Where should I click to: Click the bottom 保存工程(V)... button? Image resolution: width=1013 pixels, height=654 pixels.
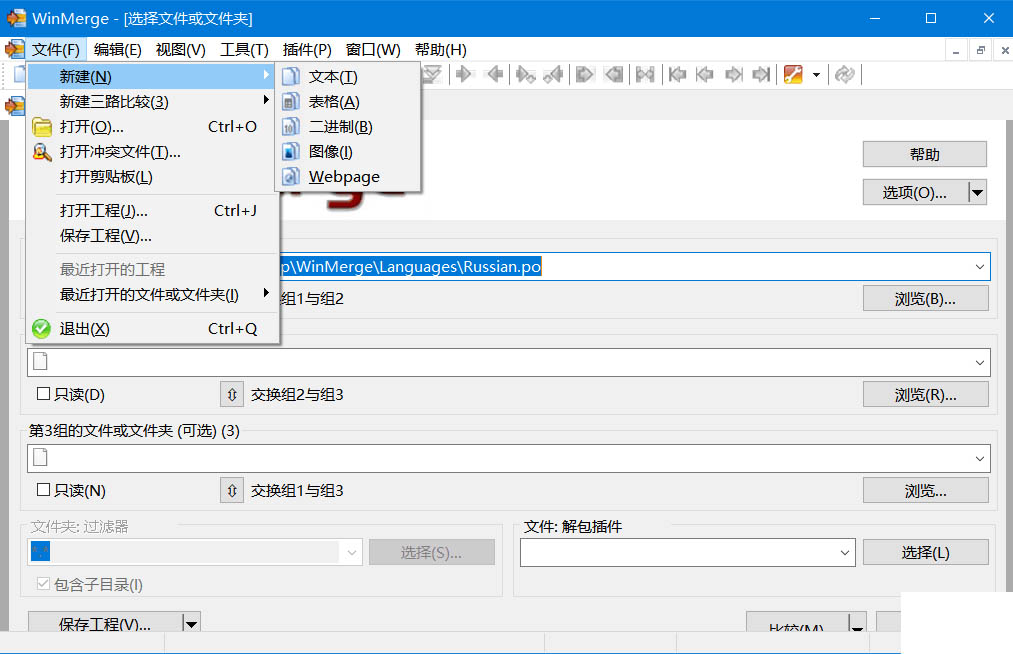pyautogui.click(x=105, y=623)
